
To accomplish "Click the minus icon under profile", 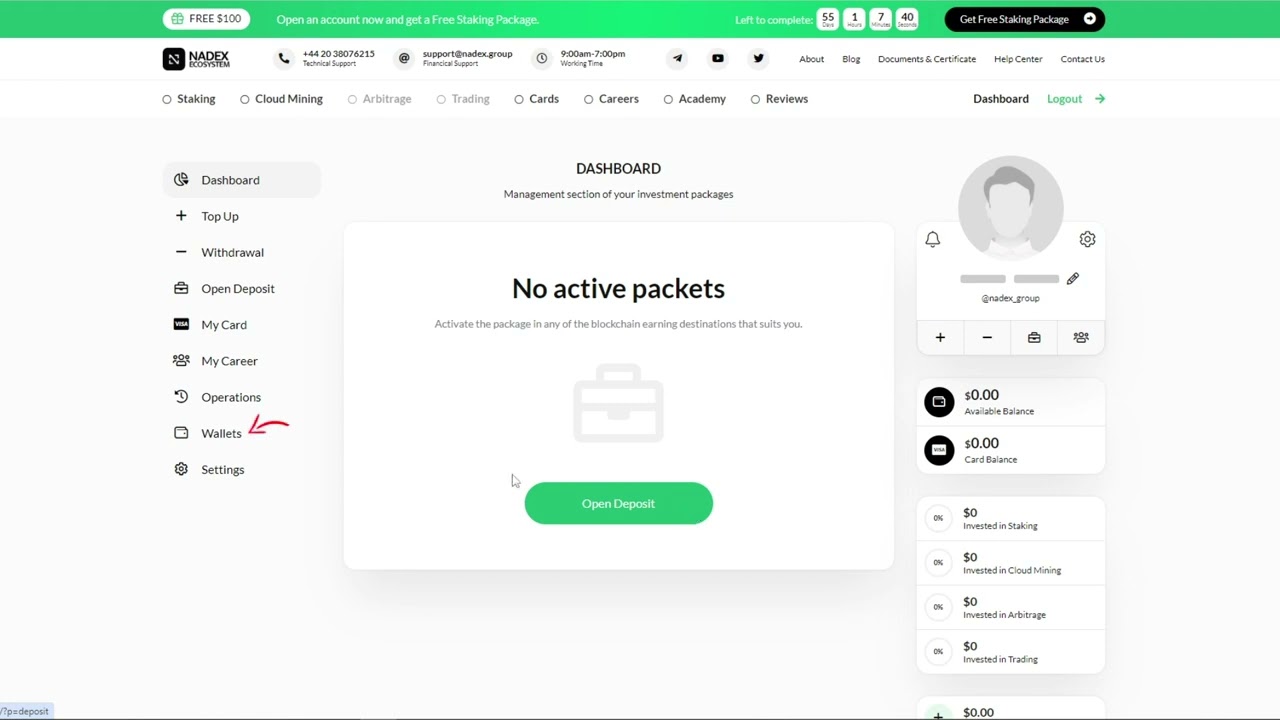I will coord(987,338).
